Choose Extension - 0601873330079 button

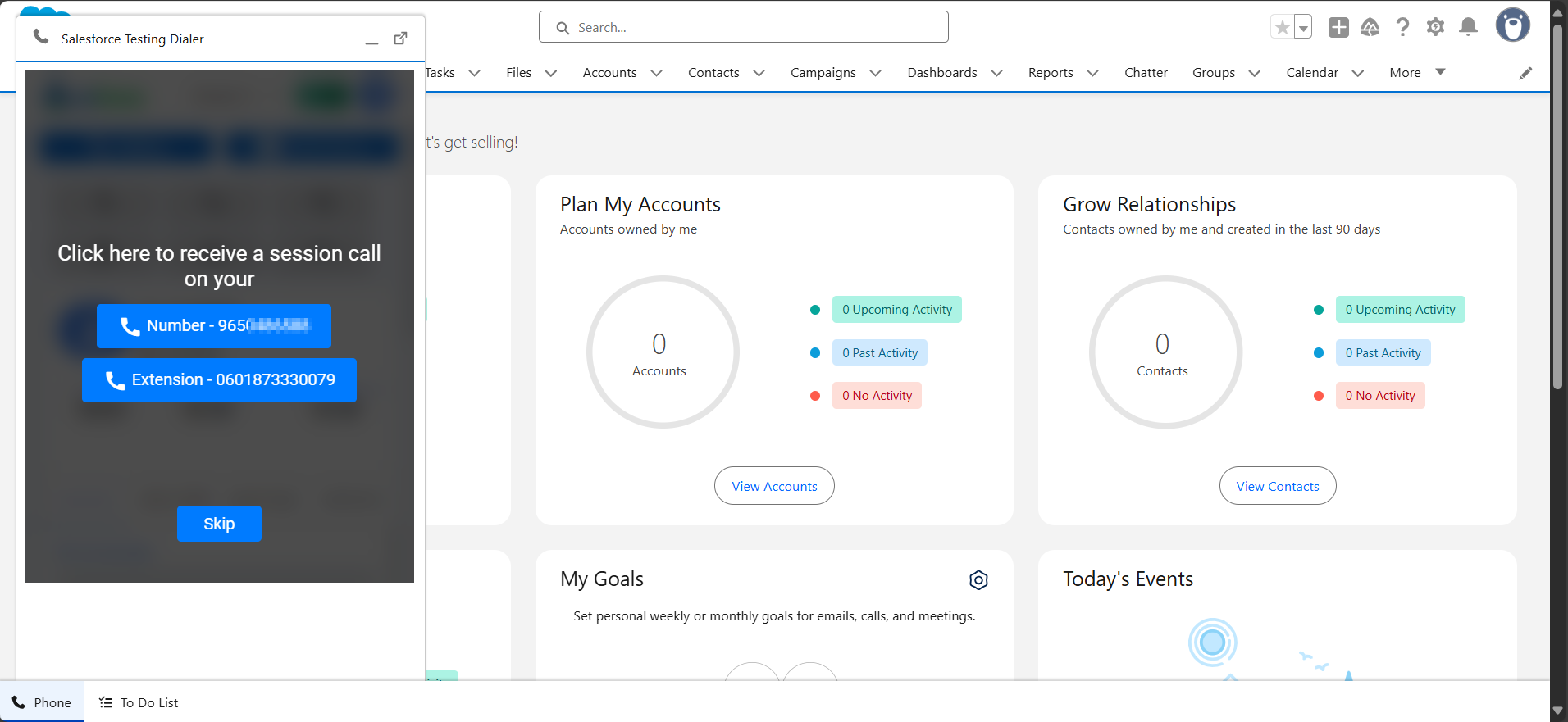219,380
